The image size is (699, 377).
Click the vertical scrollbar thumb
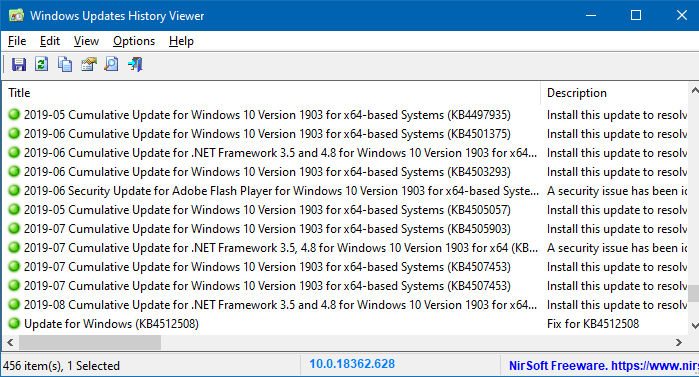[694, 293]
